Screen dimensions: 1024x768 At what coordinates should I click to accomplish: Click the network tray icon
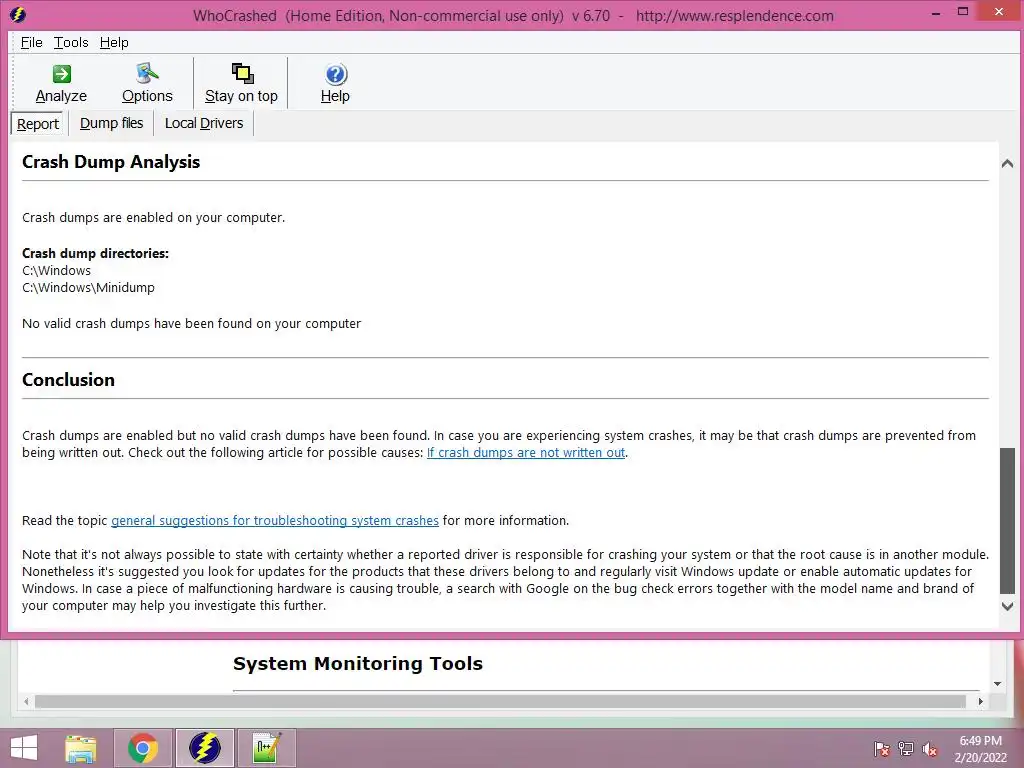click(906, 749)
